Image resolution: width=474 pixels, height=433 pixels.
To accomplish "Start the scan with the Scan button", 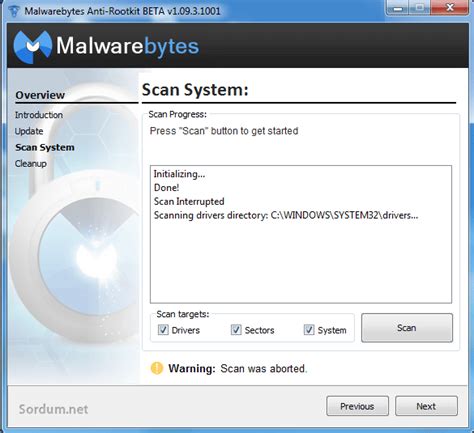I will coord(407,328).
